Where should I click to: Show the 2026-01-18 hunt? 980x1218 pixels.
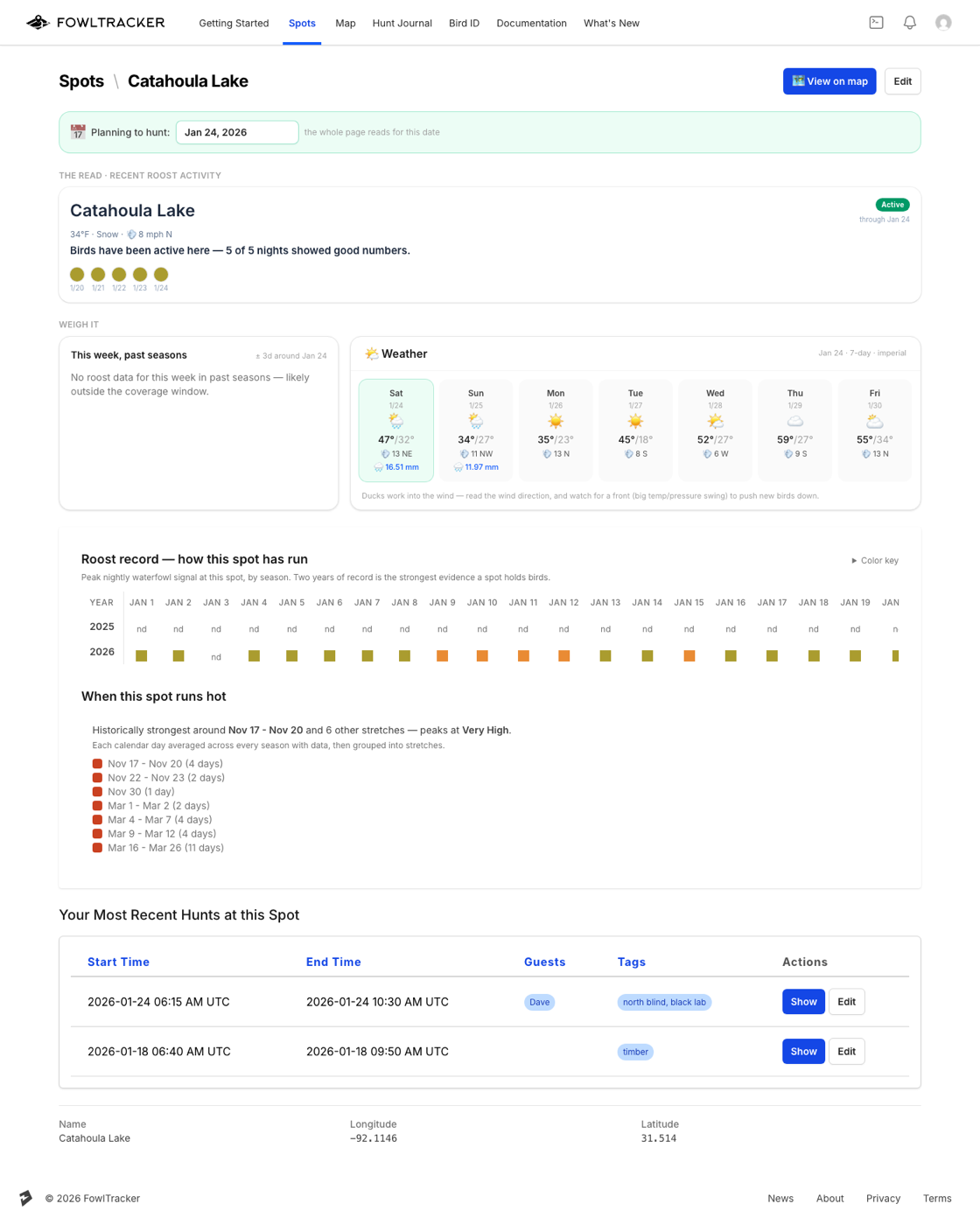(803, 1052)
